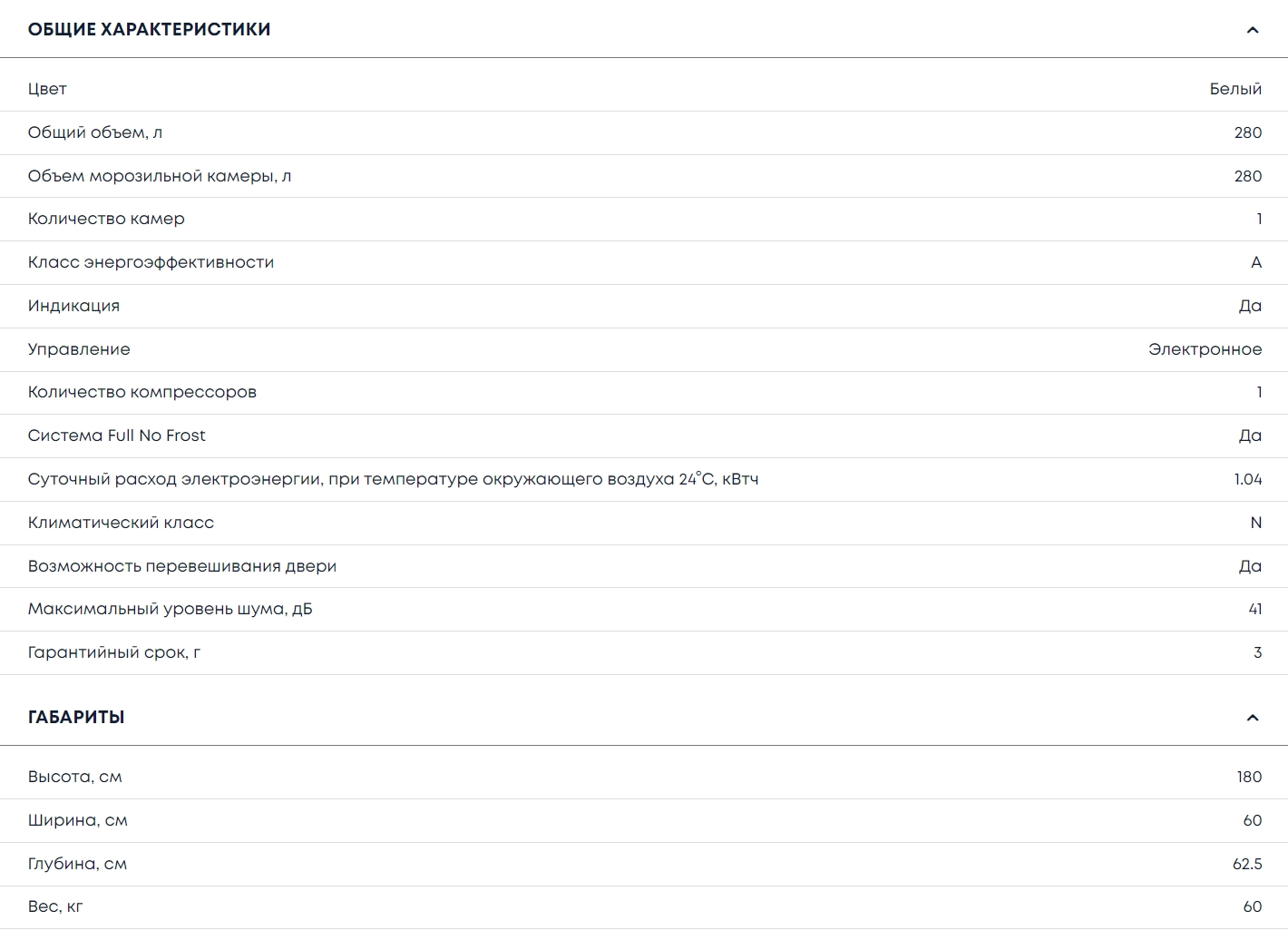Select the Система Full No Frost label
This screenshot has width=1288, height=940.
(x=117, y=436)
